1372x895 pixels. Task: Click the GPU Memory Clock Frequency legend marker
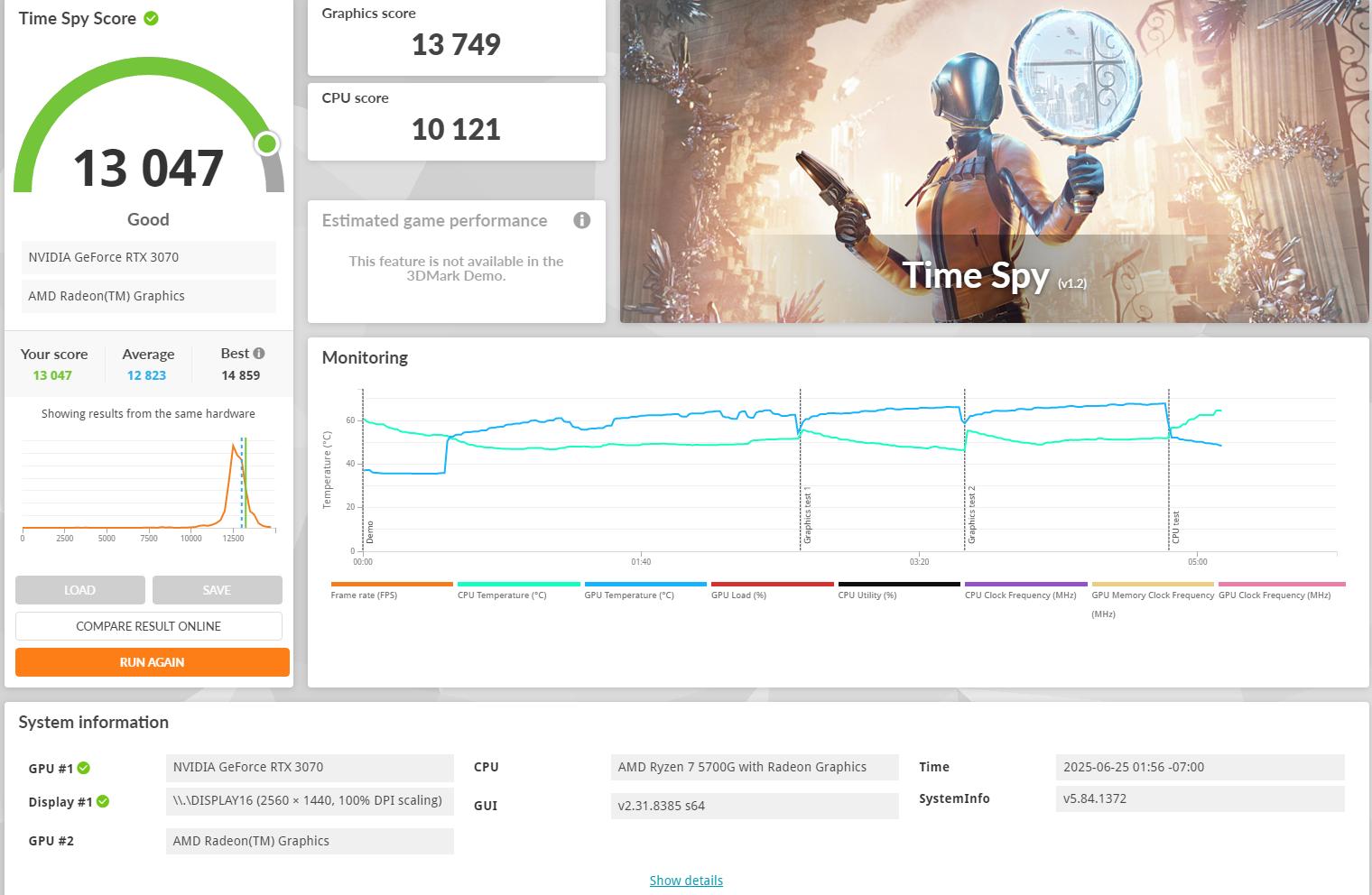point(1153,584)
